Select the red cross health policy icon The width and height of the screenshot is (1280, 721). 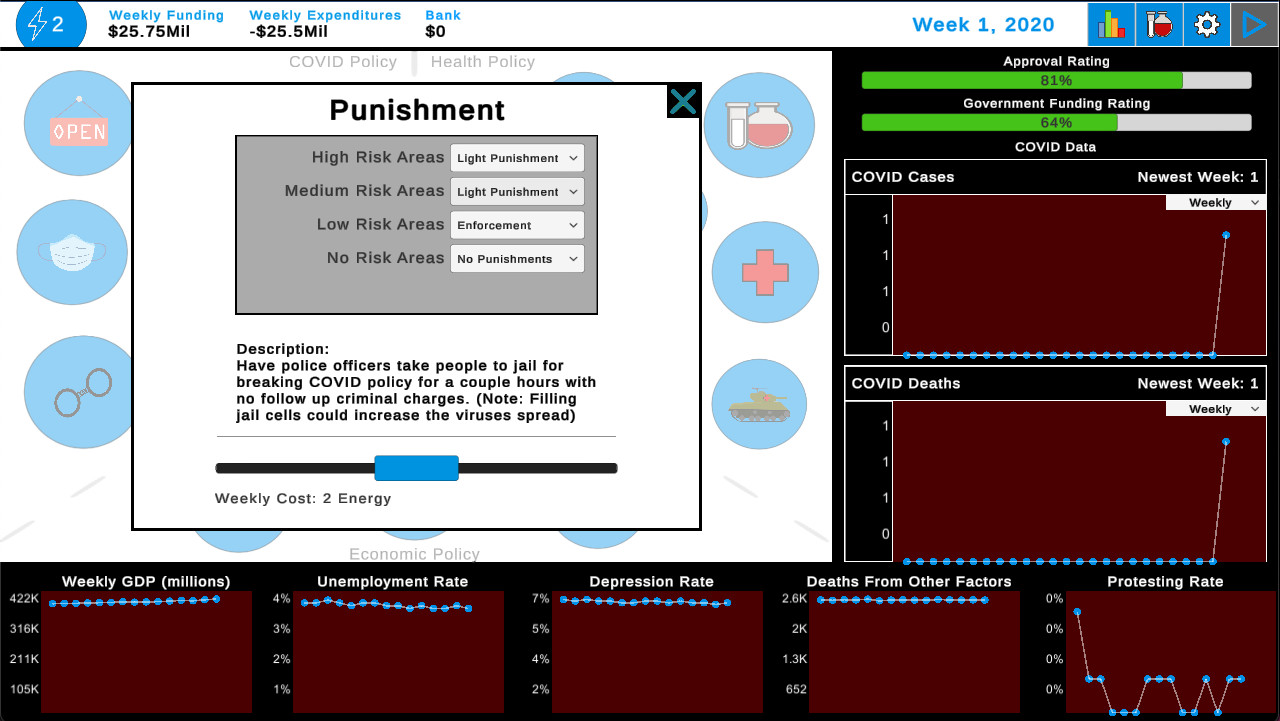(x=764, y=271)
